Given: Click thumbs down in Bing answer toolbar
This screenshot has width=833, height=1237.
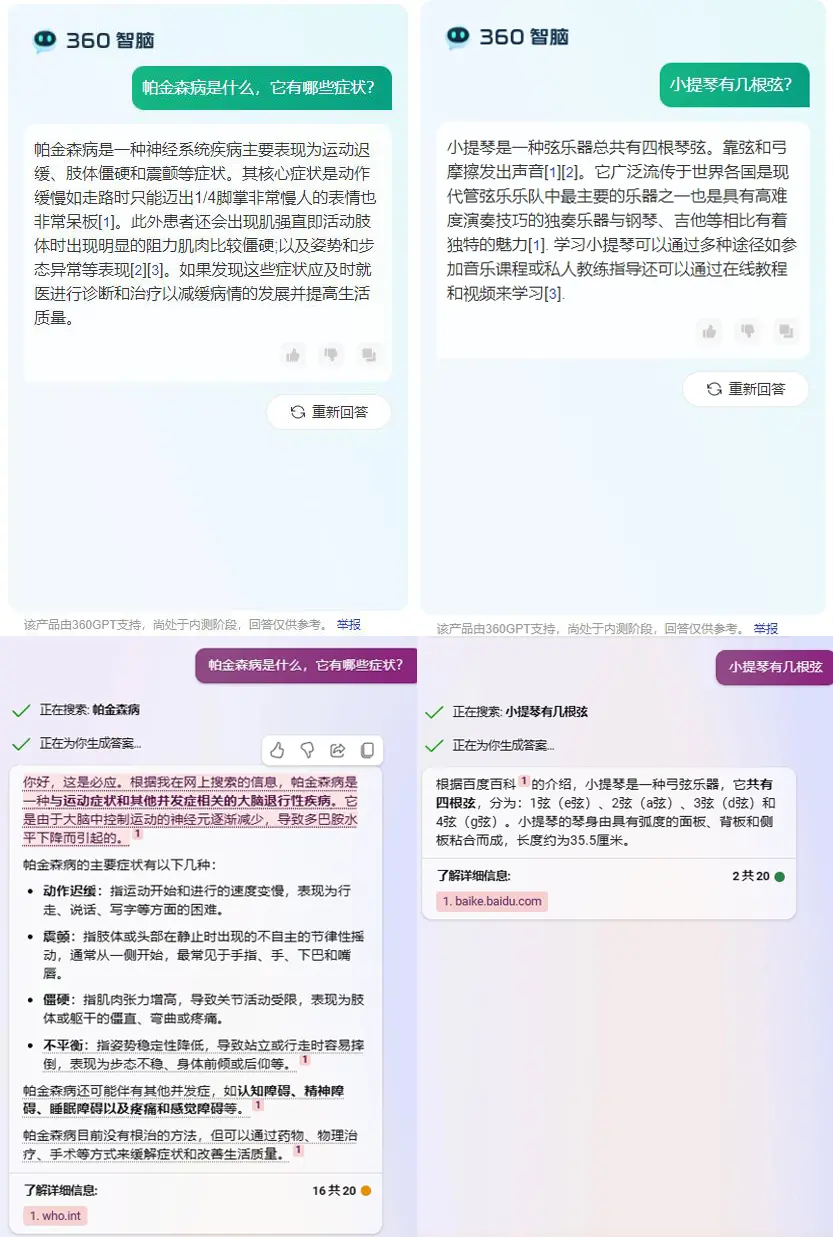Looking at the screenshot, I should point(308,750).
